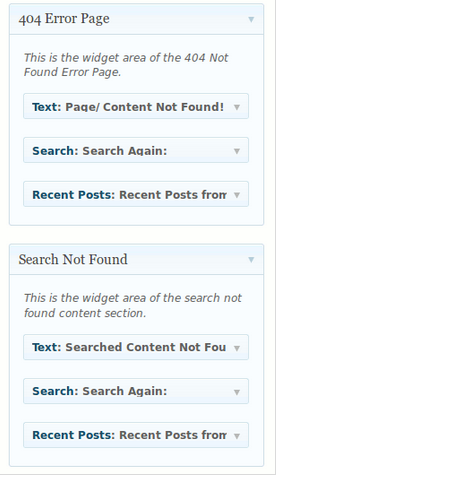Expand Recent Posts widget arrow in 404 Error Page

tap(237, 195)
